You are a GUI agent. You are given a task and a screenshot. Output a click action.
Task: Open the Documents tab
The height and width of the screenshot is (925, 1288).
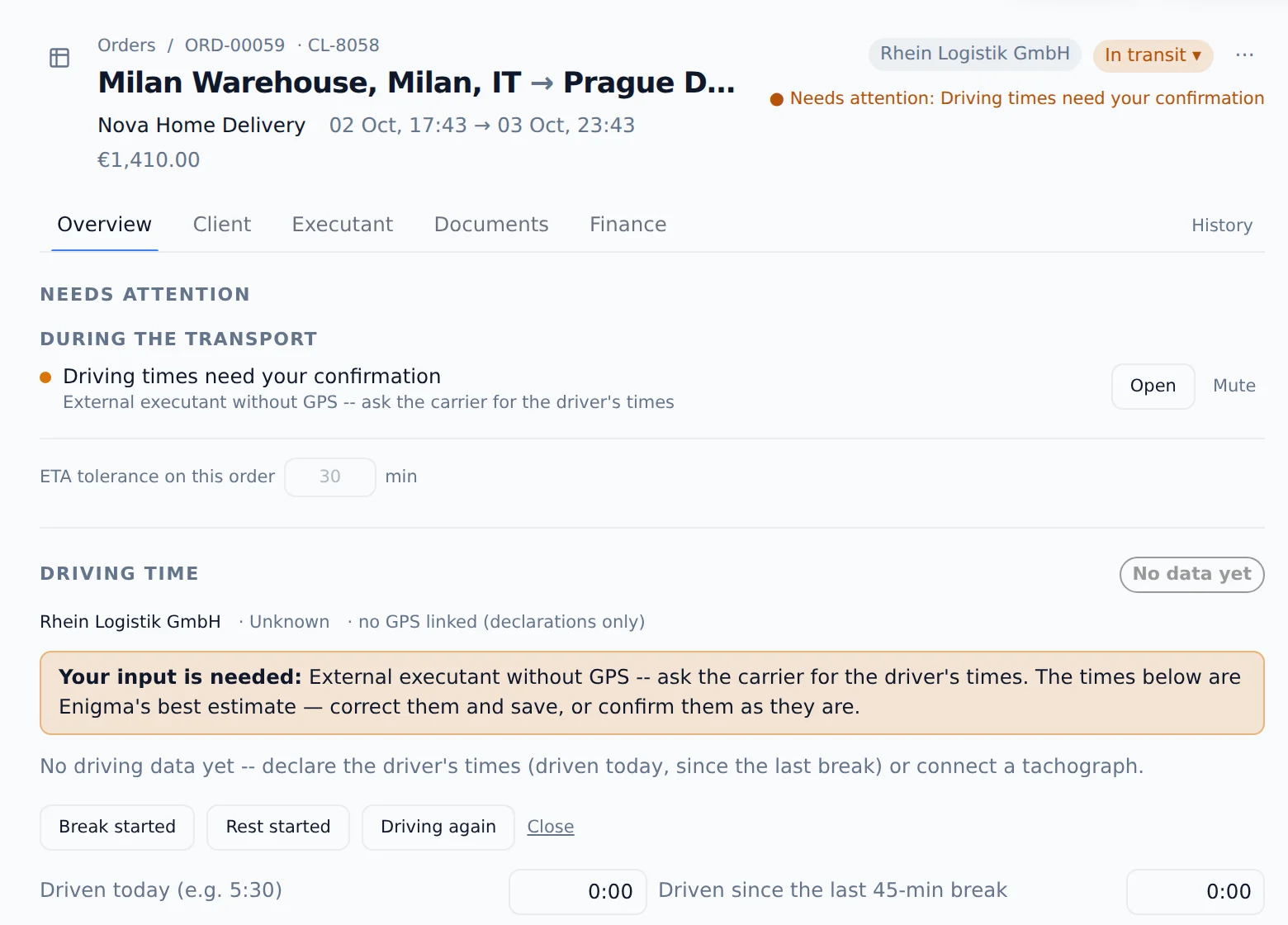coord(491,225)
